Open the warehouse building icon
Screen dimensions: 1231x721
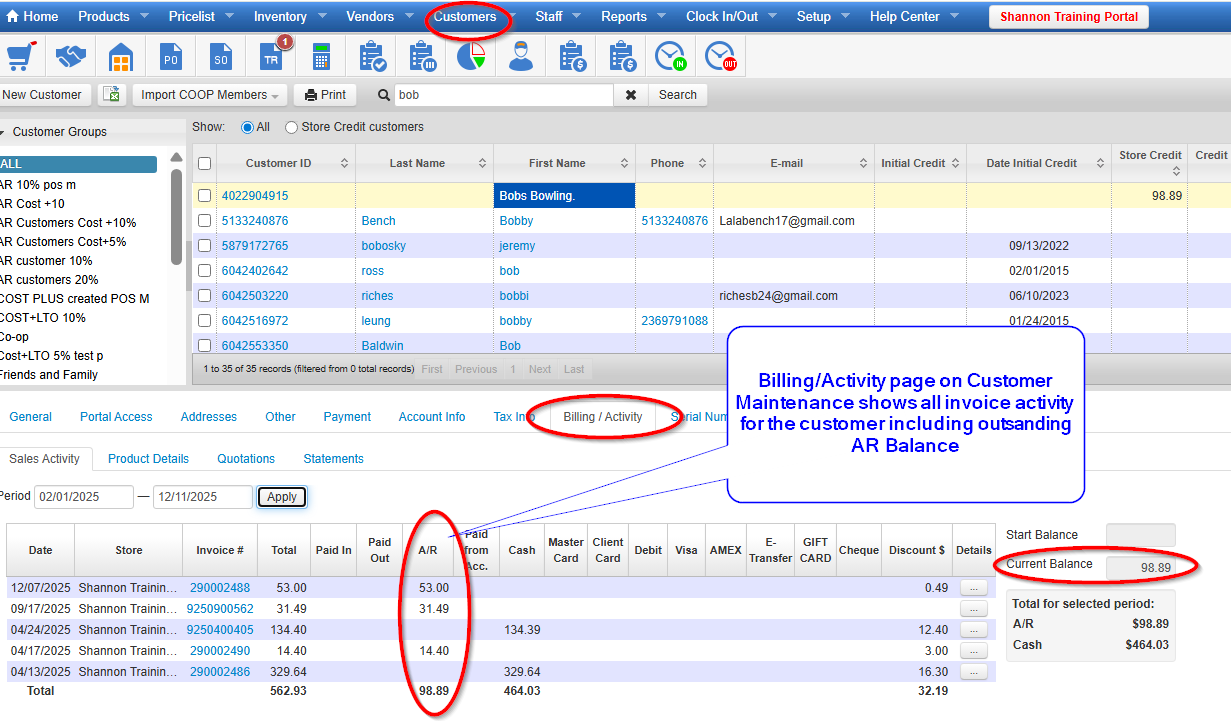[x=121, y=57]
